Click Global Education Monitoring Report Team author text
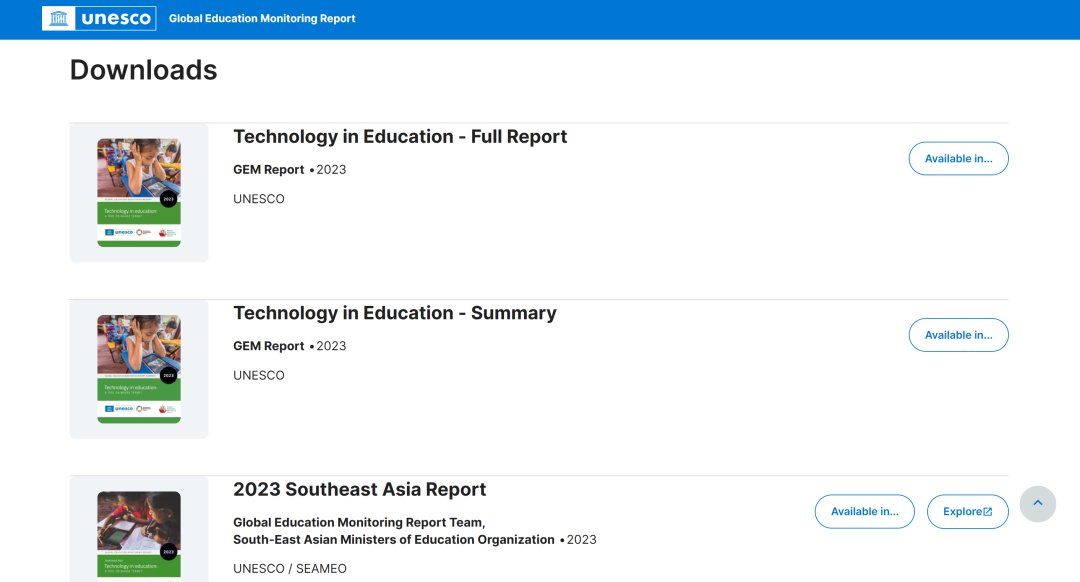The image size is (1080, 582). (x=359, y=522)
